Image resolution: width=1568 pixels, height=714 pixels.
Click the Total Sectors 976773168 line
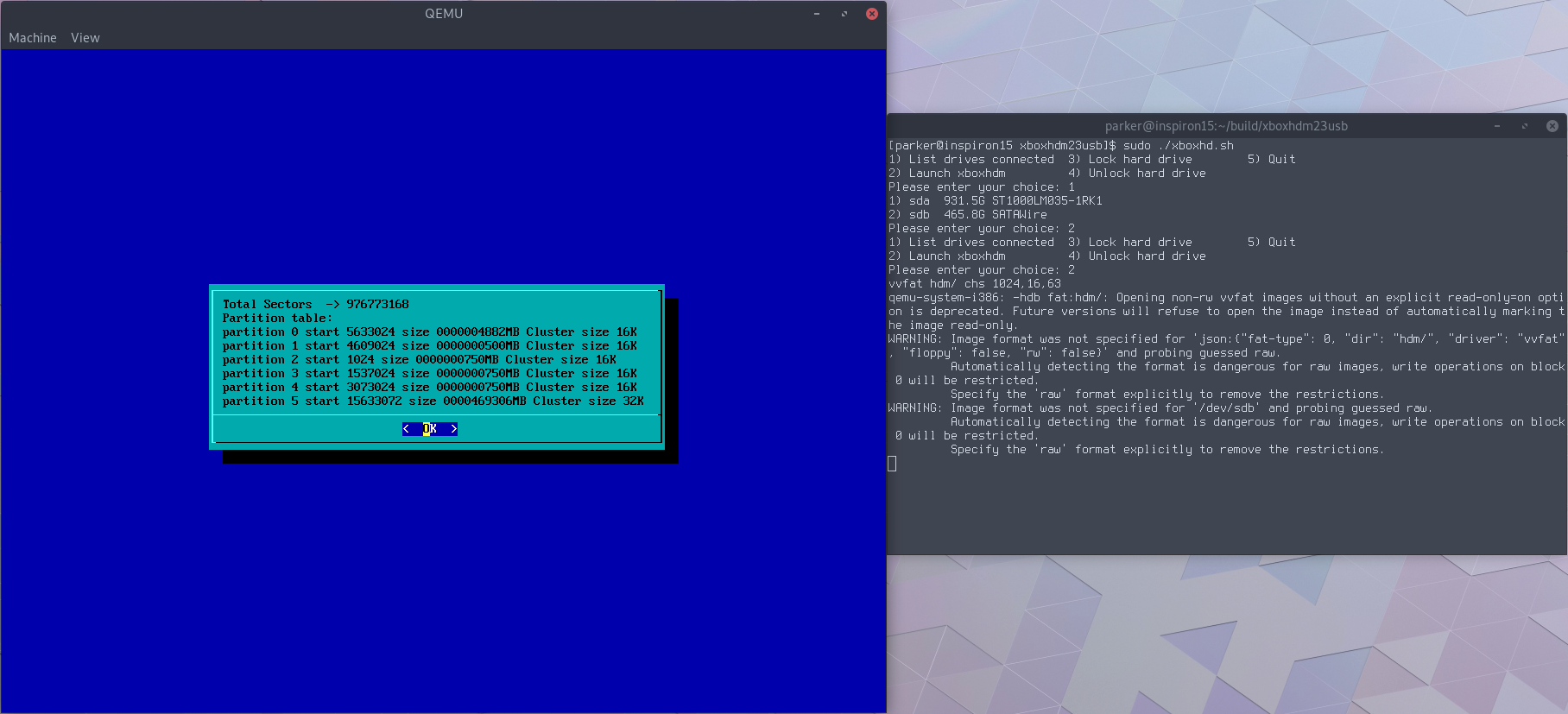point(316,305)
